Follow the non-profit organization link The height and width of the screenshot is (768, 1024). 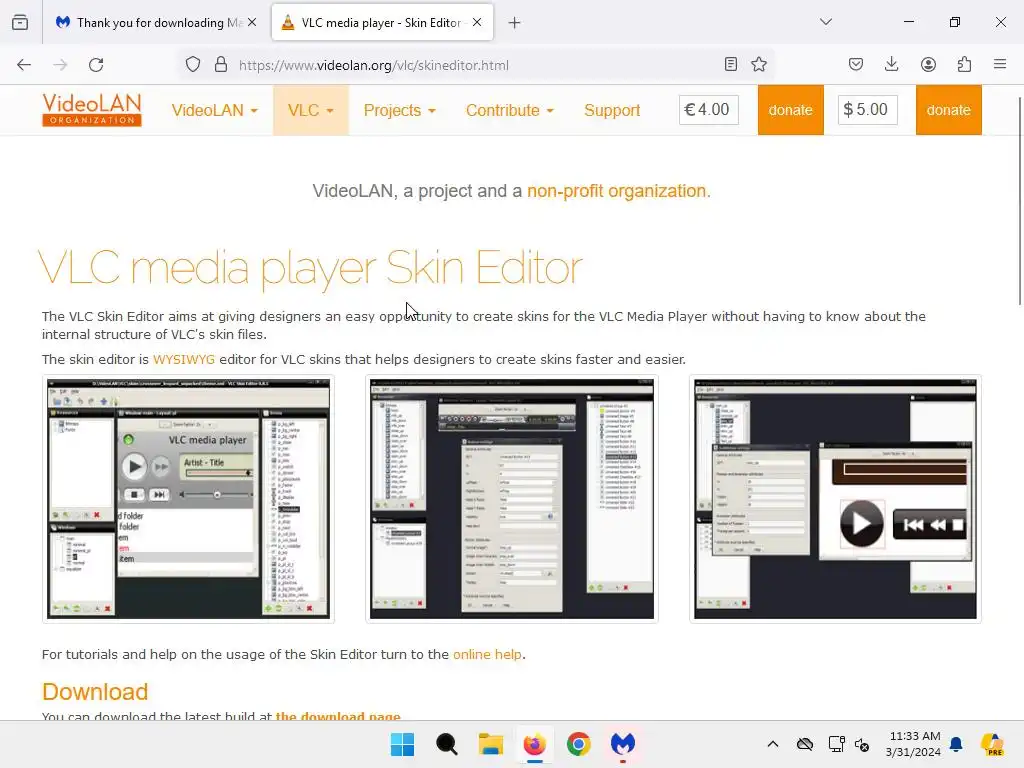click(x=616, y=191)
